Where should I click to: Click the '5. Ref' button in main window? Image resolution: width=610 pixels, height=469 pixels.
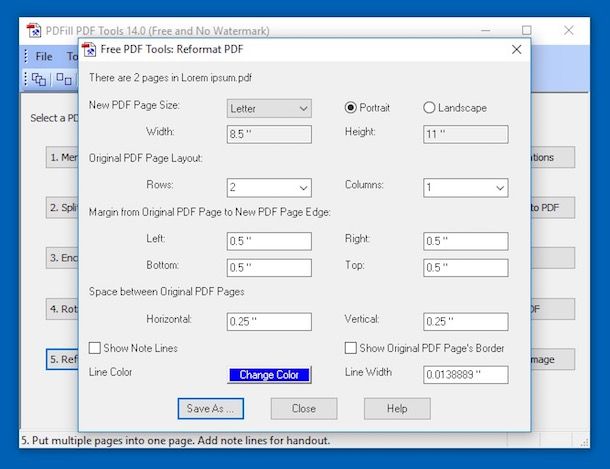[x=62, y=359]
